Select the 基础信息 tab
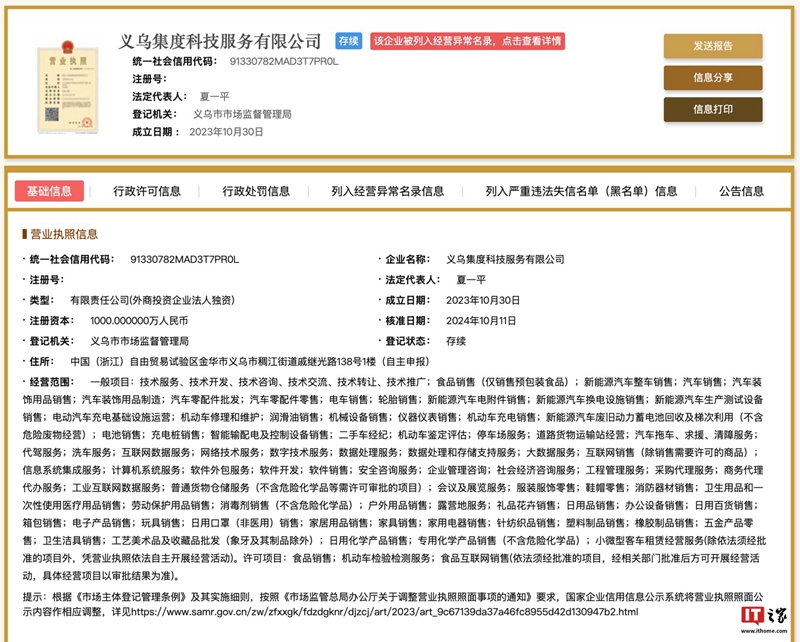 (x=49, y=191)
